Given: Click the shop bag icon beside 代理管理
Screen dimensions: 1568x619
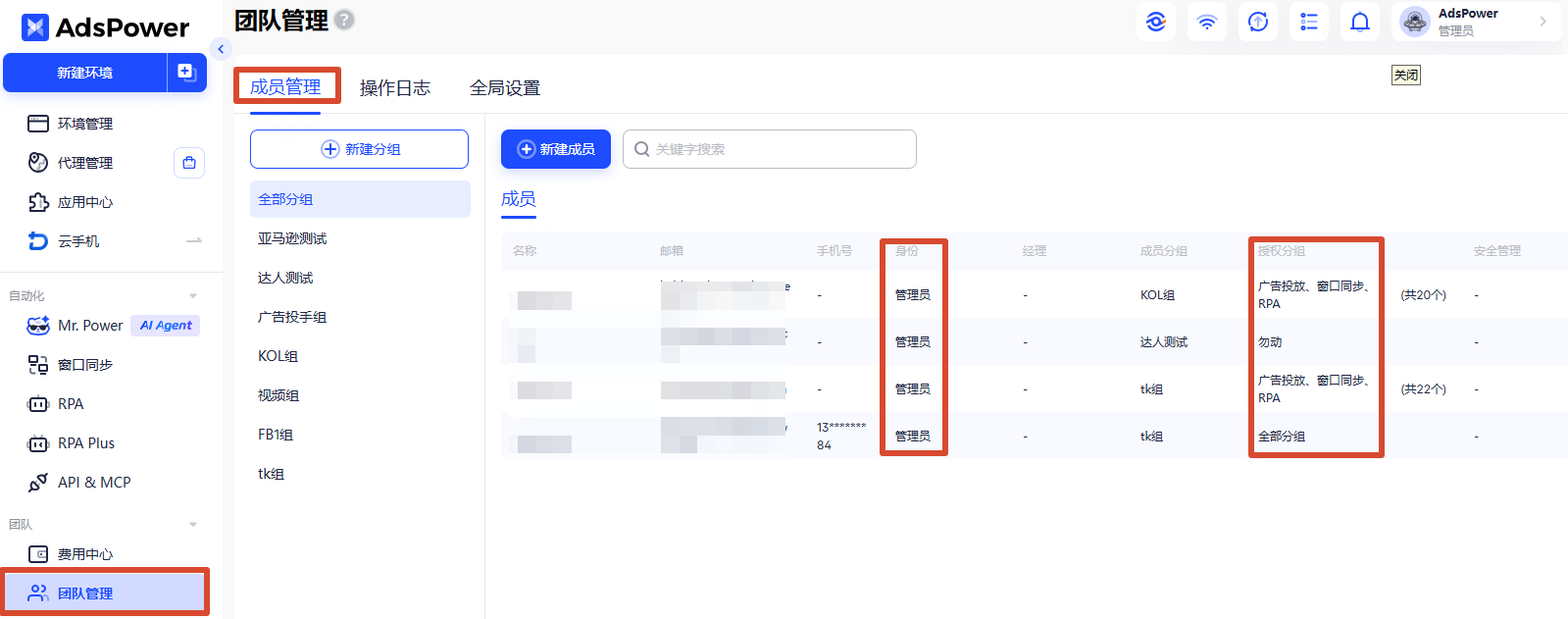Looking at the screenshot, I should tap(189, 163).
